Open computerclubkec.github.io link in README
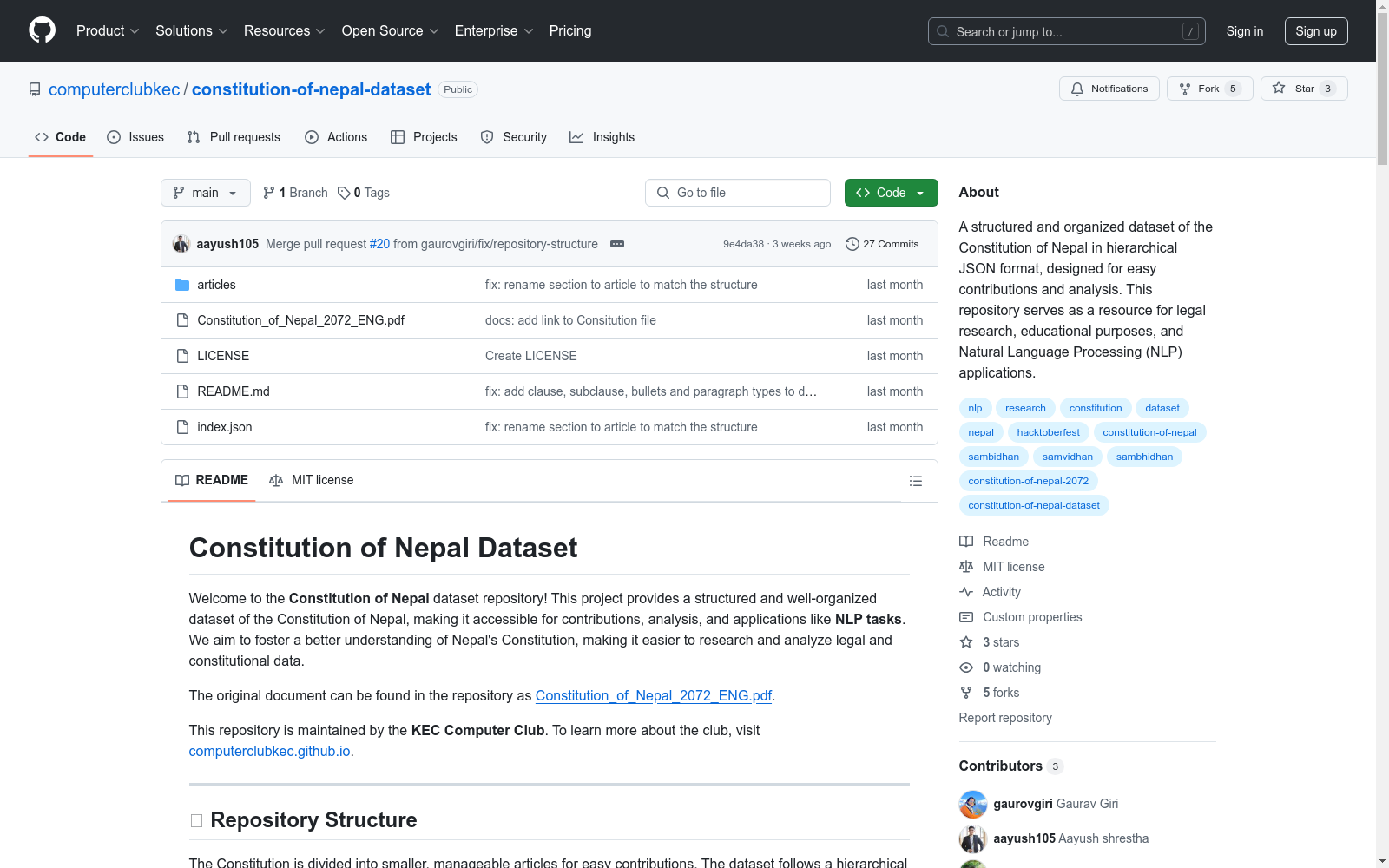This screenshot has width=1389, height=868. coord(270,752)
